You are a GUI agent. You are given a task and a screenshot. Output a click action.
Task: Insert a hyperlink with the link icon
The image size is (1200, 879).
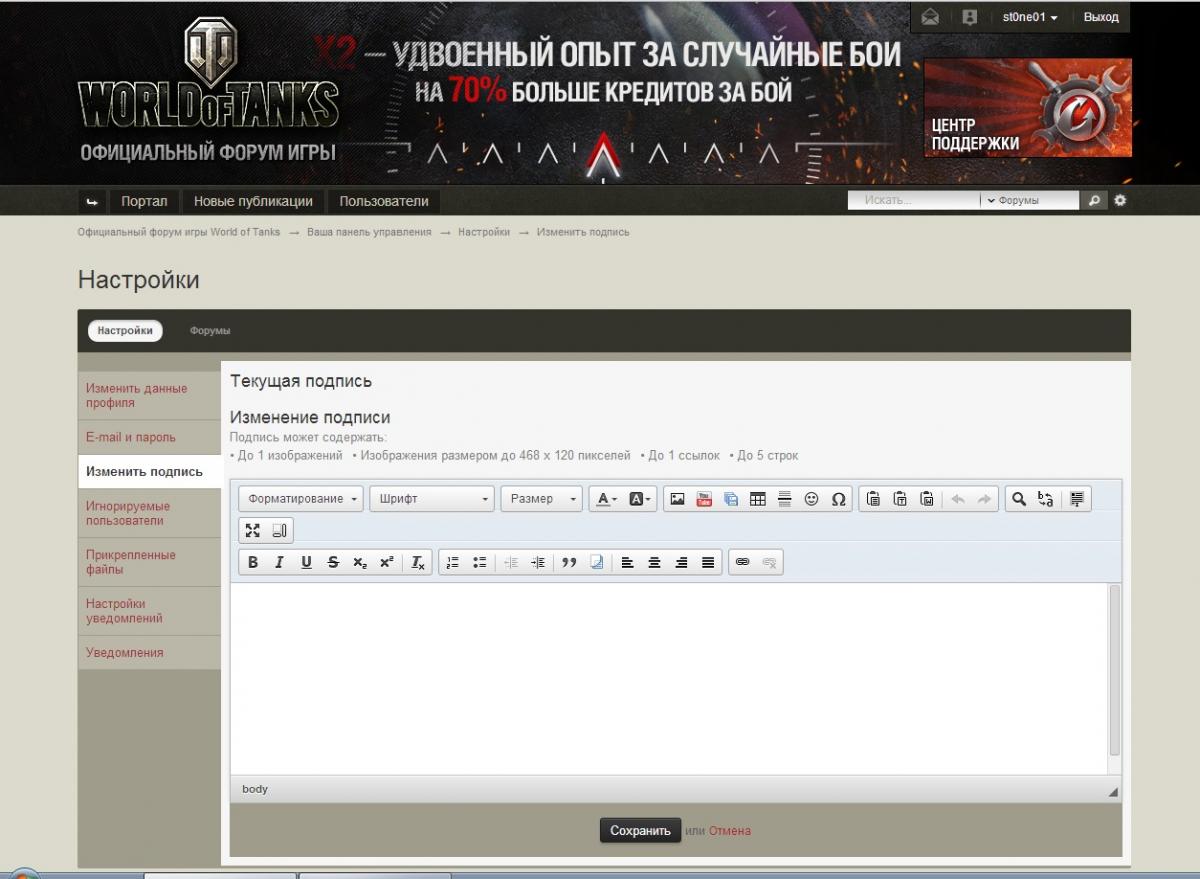[742, 562]
